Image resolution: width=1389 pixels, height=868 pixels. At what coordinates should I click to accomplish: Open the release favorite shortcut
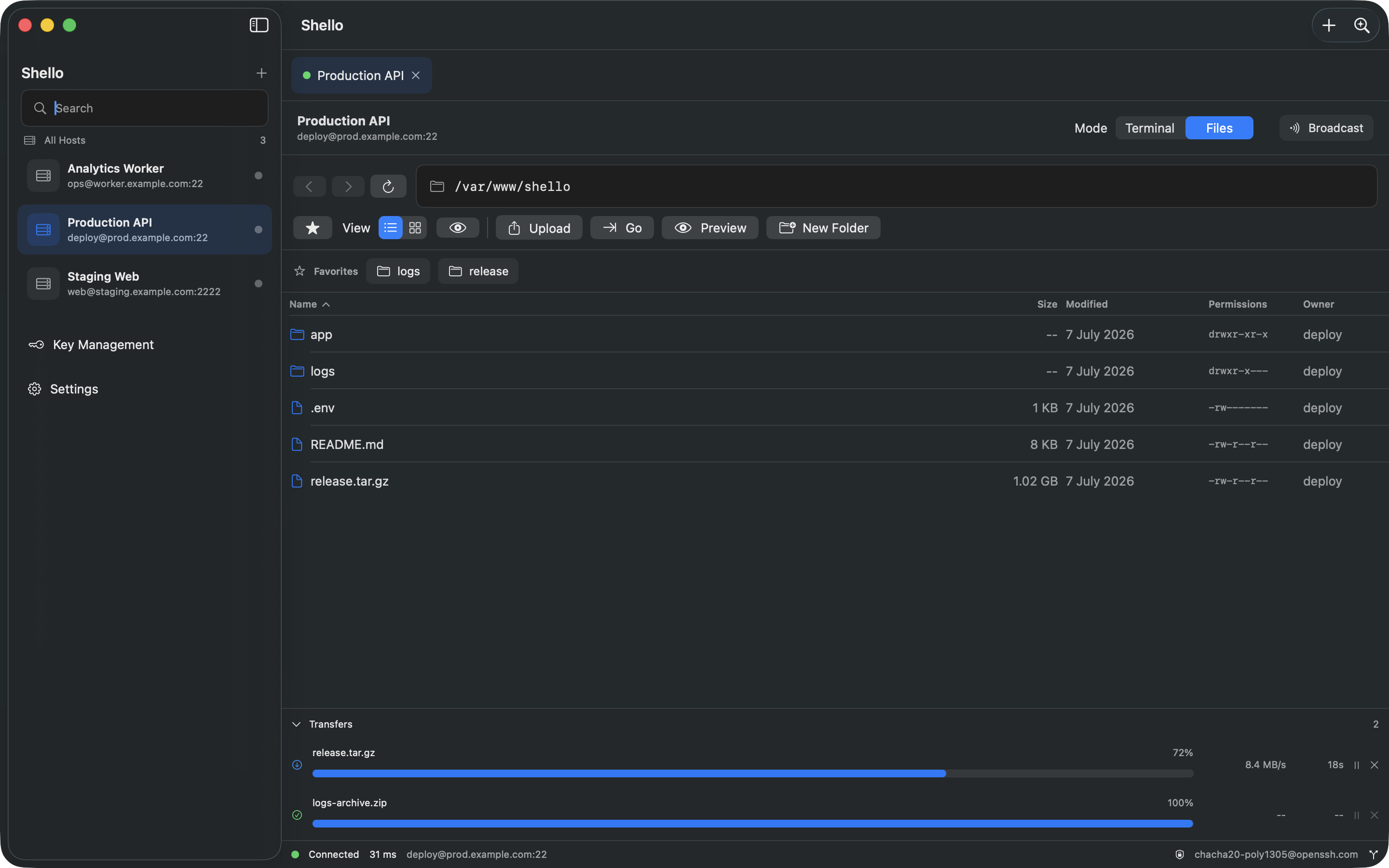(477, 271)
